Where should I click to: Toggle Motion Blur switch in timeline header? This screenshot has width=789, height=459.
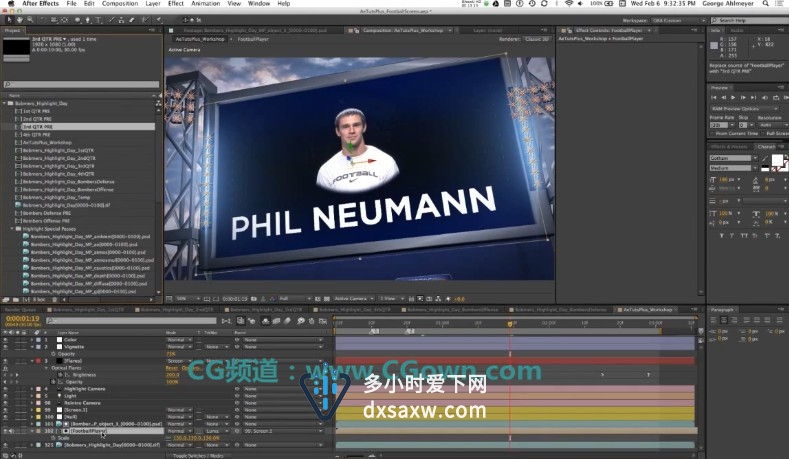287,321
